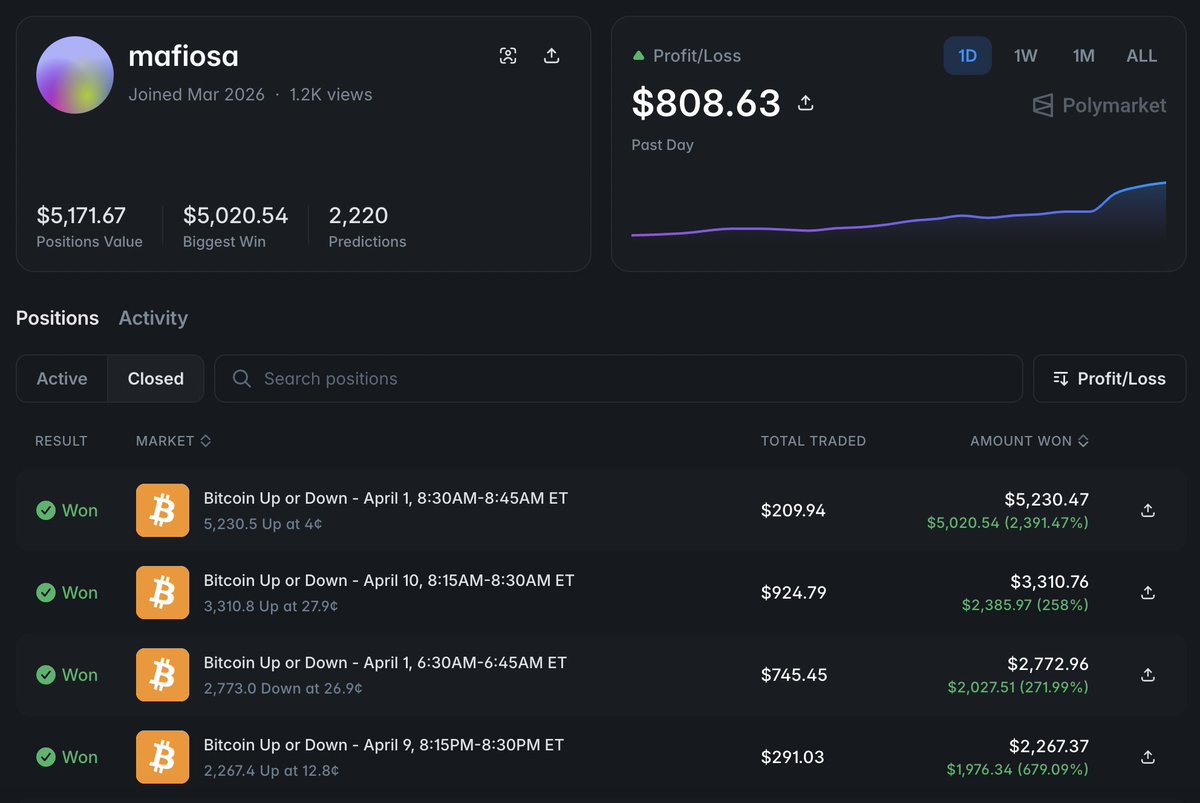
Task: Click Bitcoin icon for April 1 6:30AM market
Action: tap(162, 674)
